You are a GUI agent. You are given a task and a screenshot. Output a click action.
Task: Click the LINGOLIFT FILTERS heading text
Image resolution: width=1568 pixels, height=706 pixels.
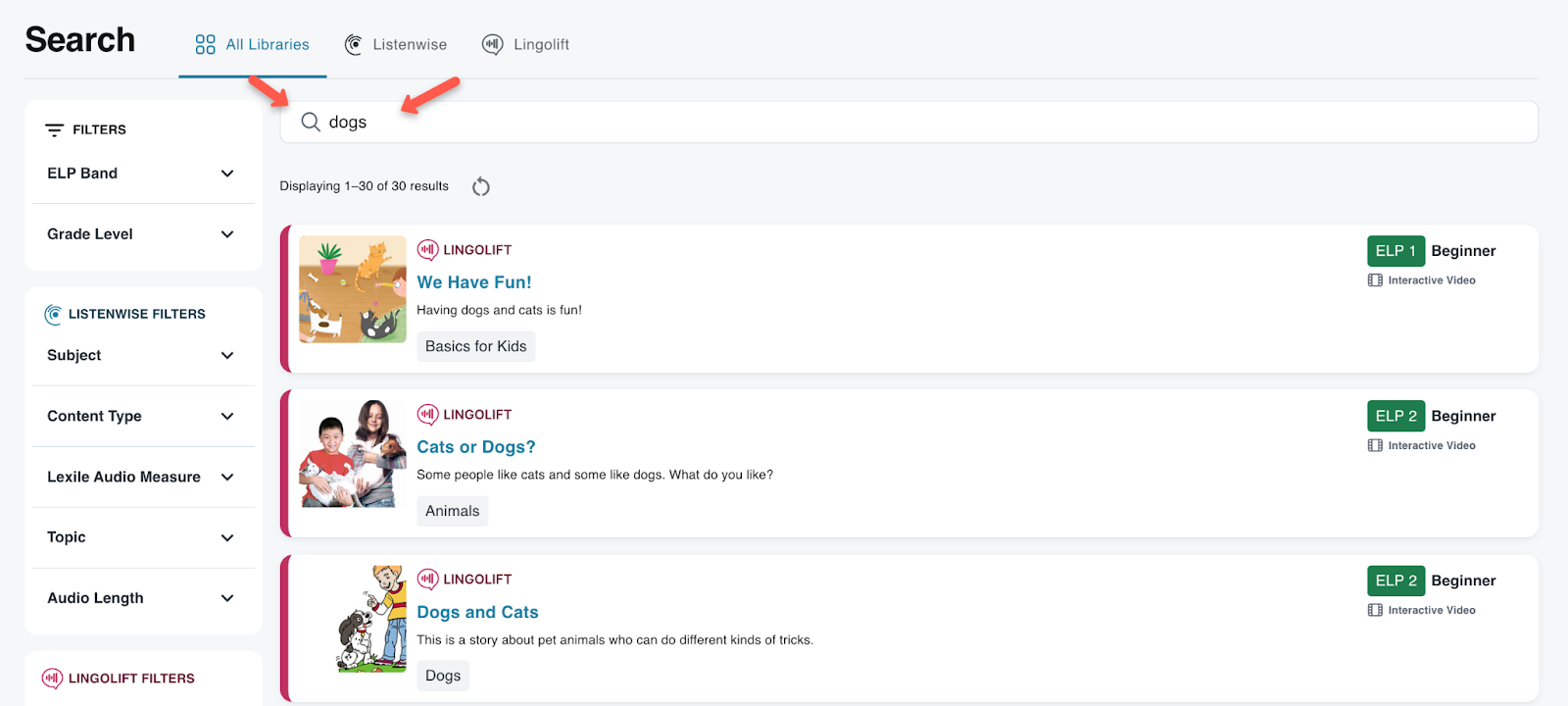click(131, 679)
